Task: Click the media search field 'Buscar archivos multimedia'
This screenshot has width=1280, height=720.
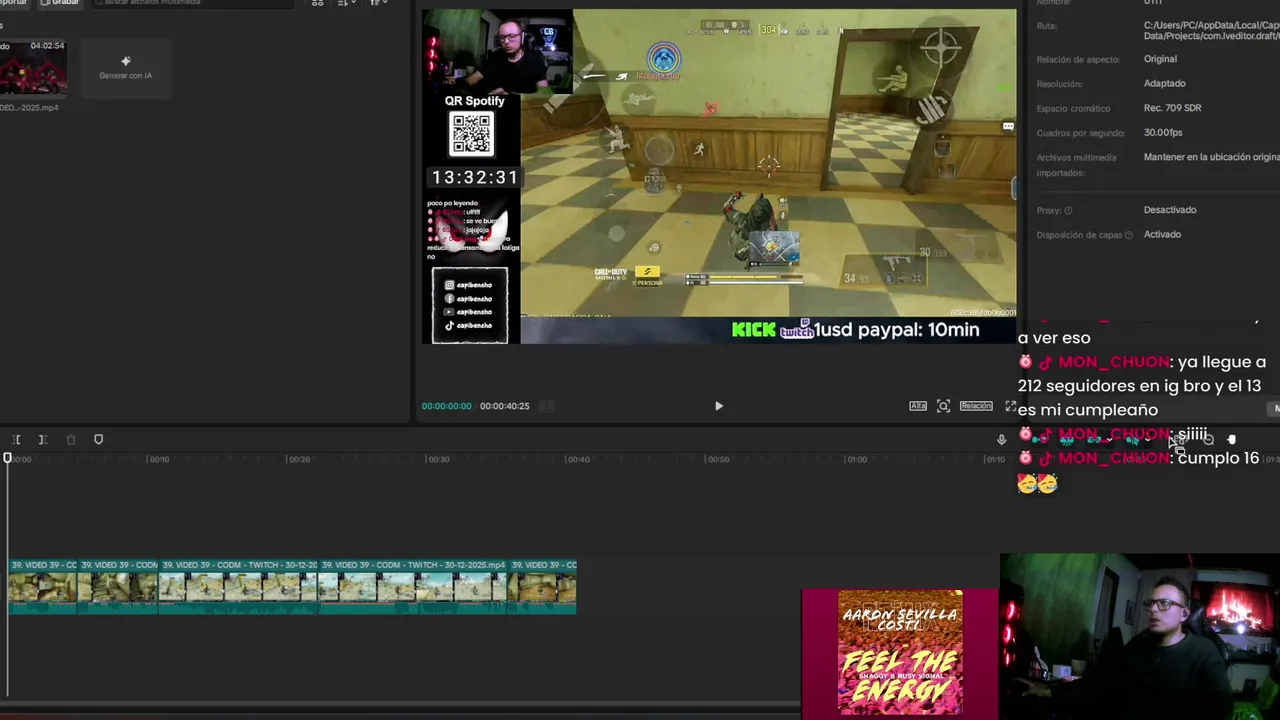Action: (194, 3)
